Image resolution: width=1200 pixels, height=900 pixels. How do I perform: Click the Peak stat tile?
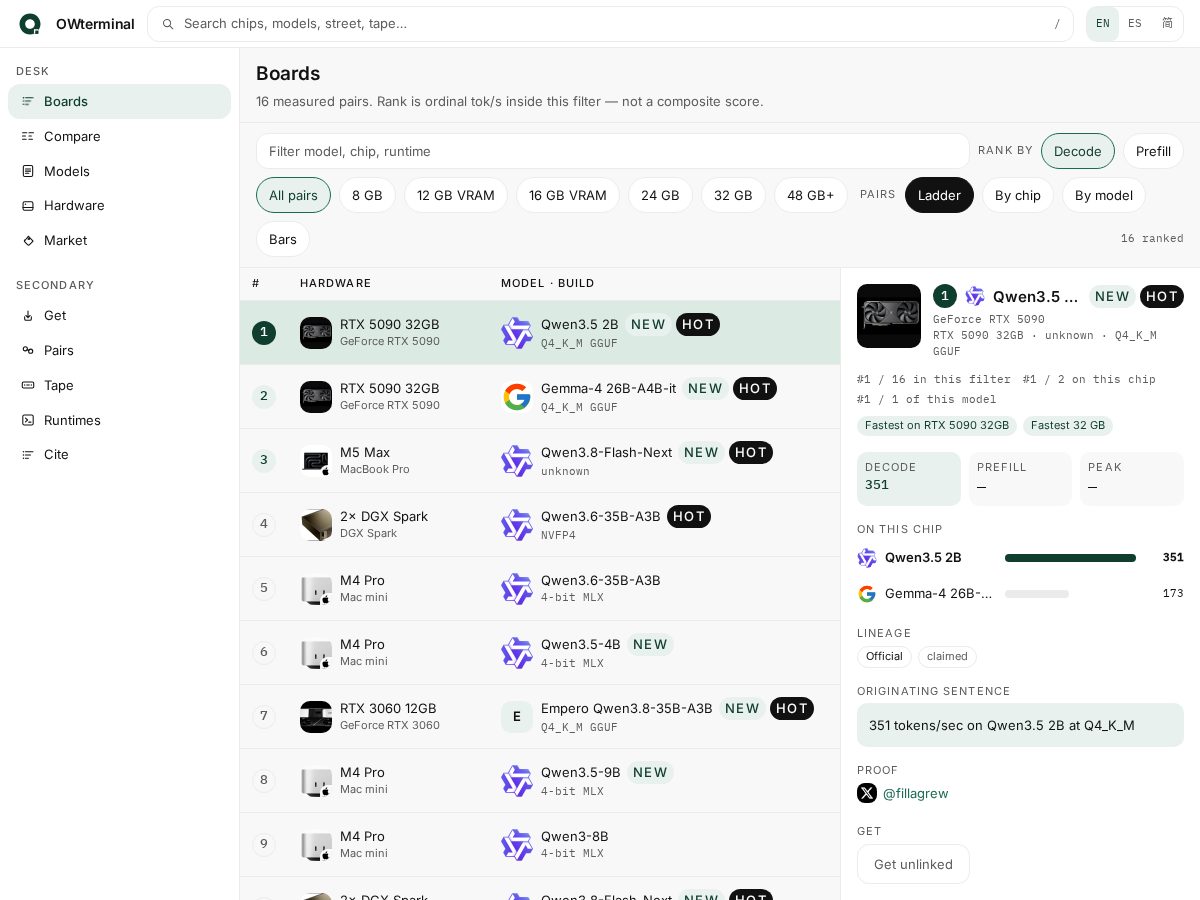pos(1132,479)
